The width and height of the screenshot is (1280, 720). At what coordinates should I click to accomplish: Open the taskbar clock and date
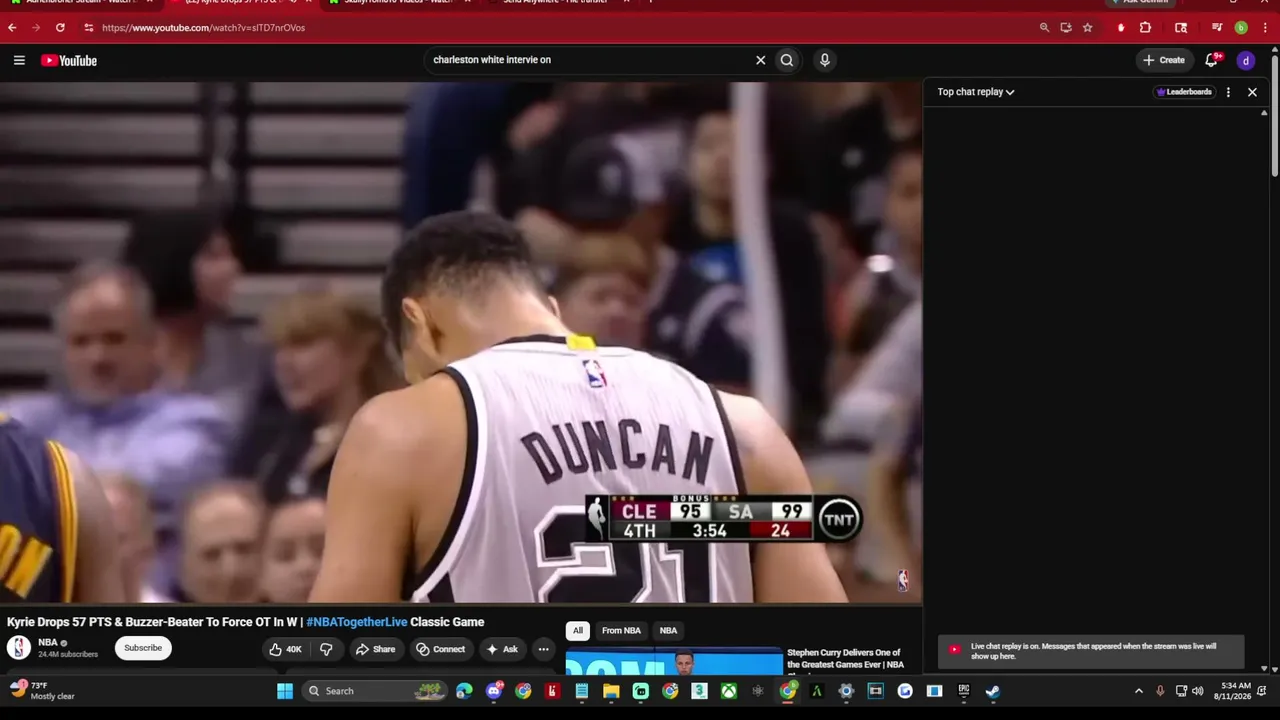click(x=1232, y=691)
